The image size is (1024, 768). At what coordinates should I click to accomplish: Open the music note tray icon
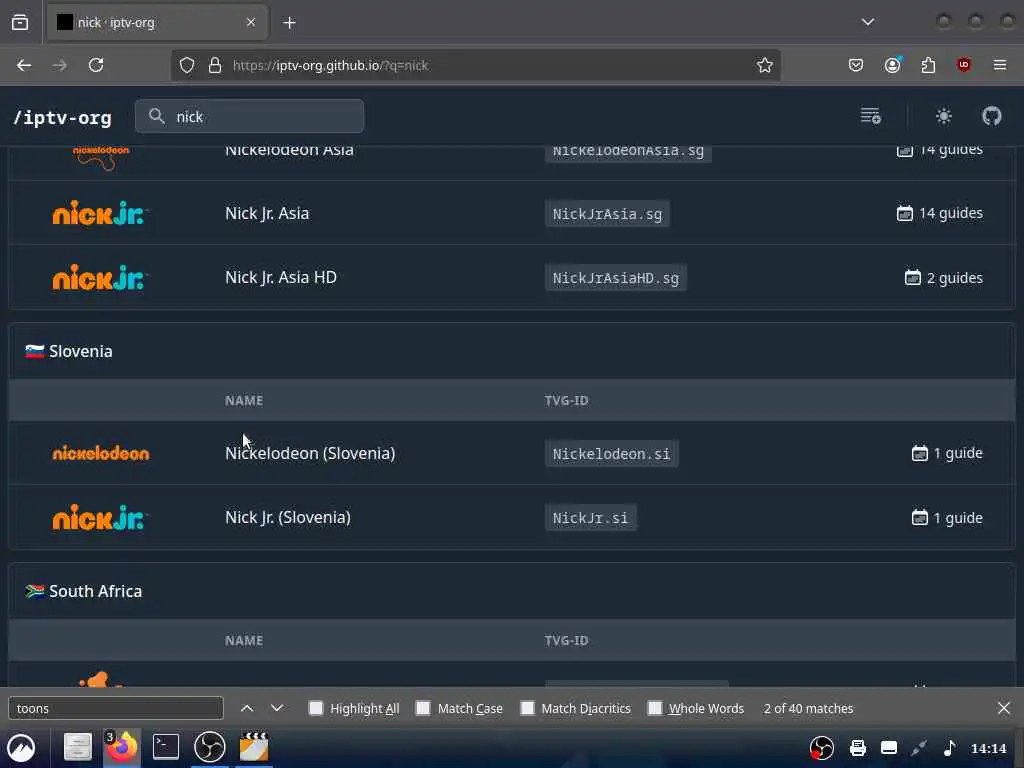950,748
